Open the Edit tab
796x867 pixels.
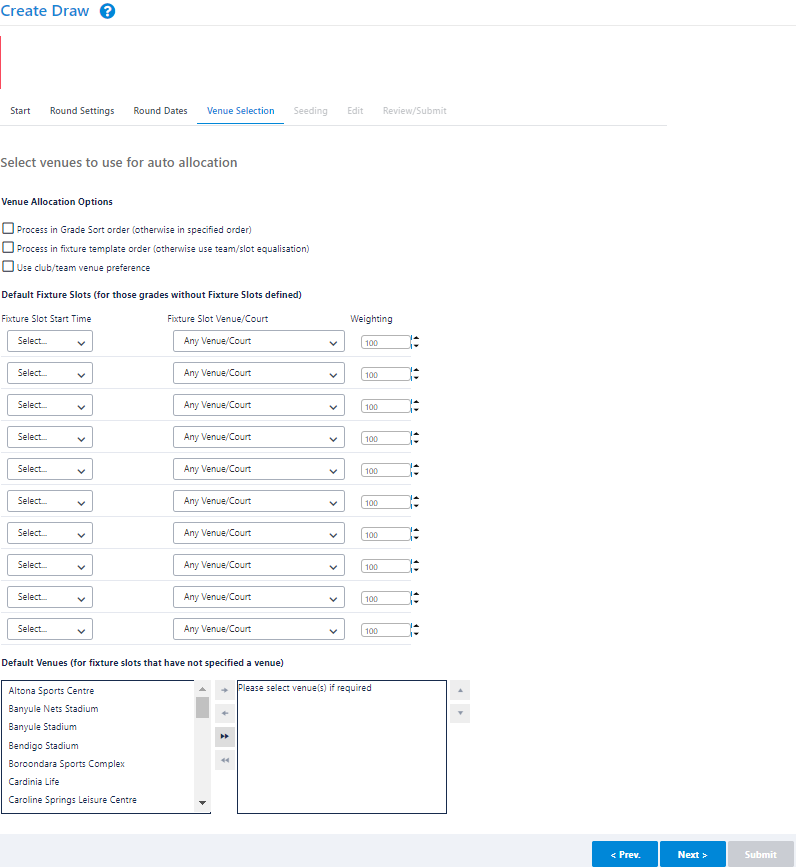(355, 111)
